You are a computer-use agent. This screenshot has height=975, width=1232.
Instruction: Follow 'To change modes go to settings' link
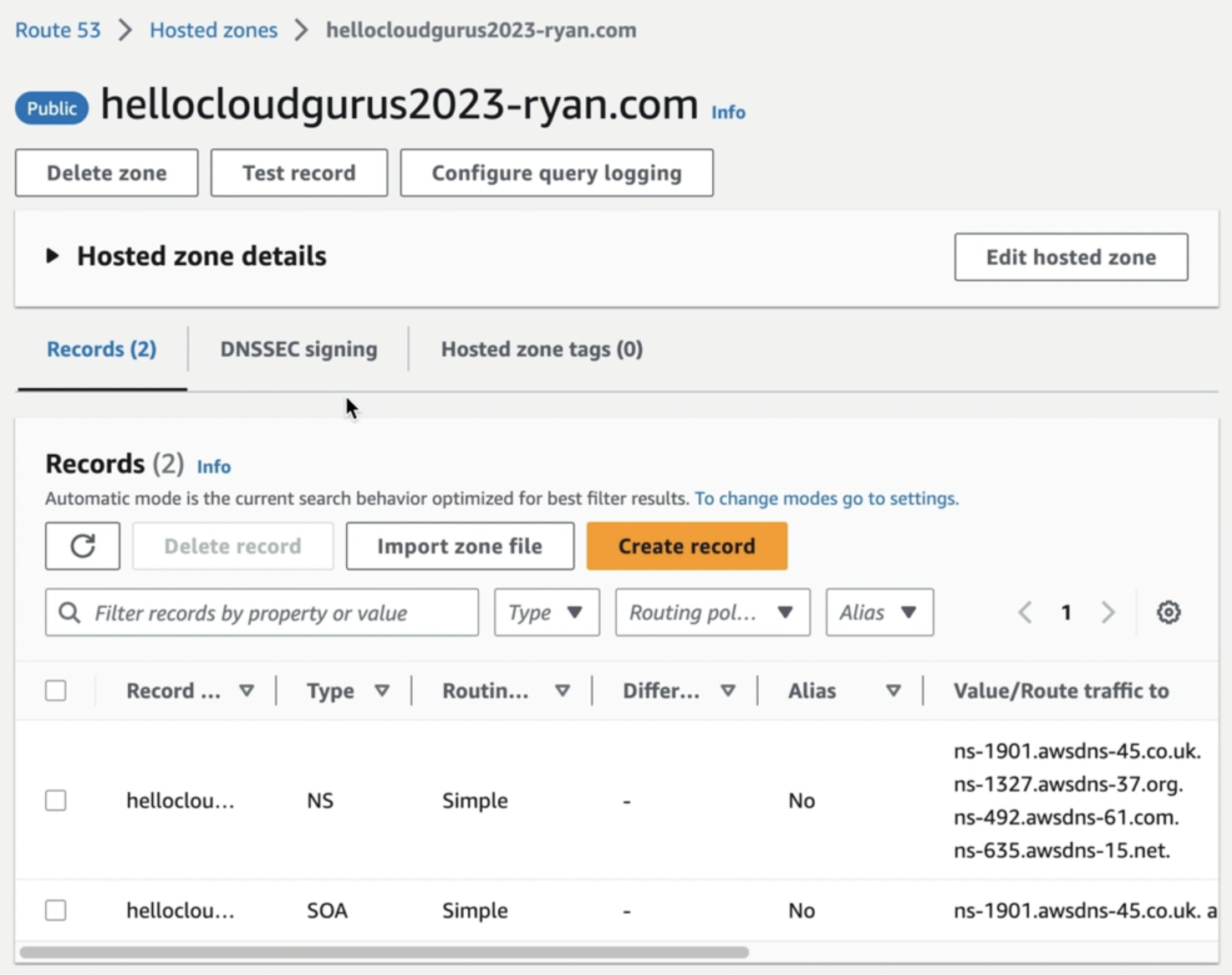point(827,498)
